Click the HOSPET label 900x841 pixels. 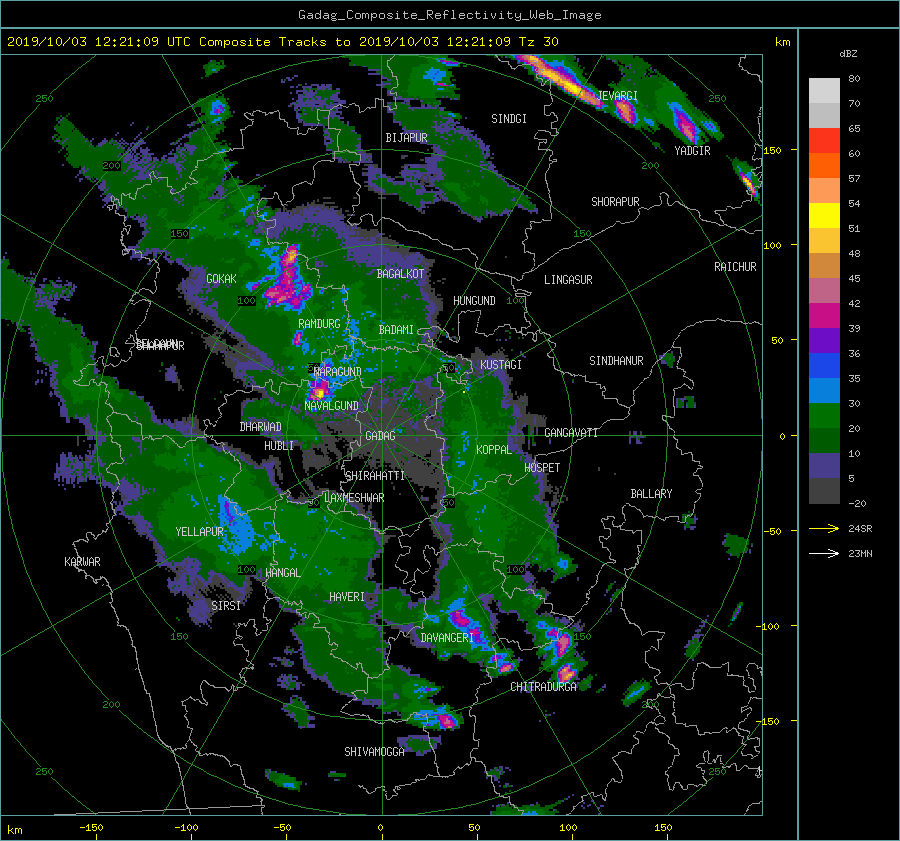click(542, 468)
